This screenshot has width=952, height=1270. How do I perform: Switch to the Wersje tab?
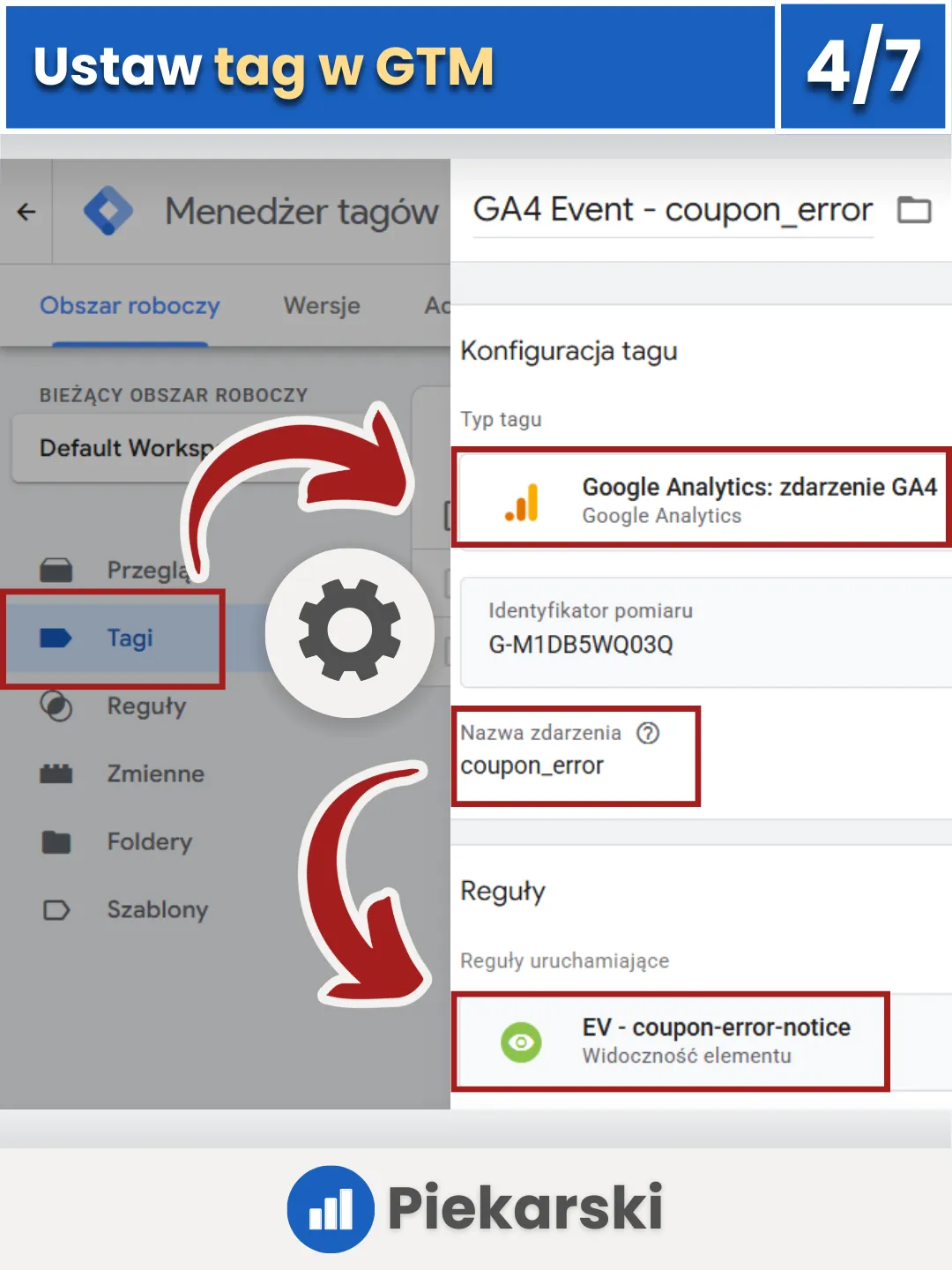coord(322,306)
